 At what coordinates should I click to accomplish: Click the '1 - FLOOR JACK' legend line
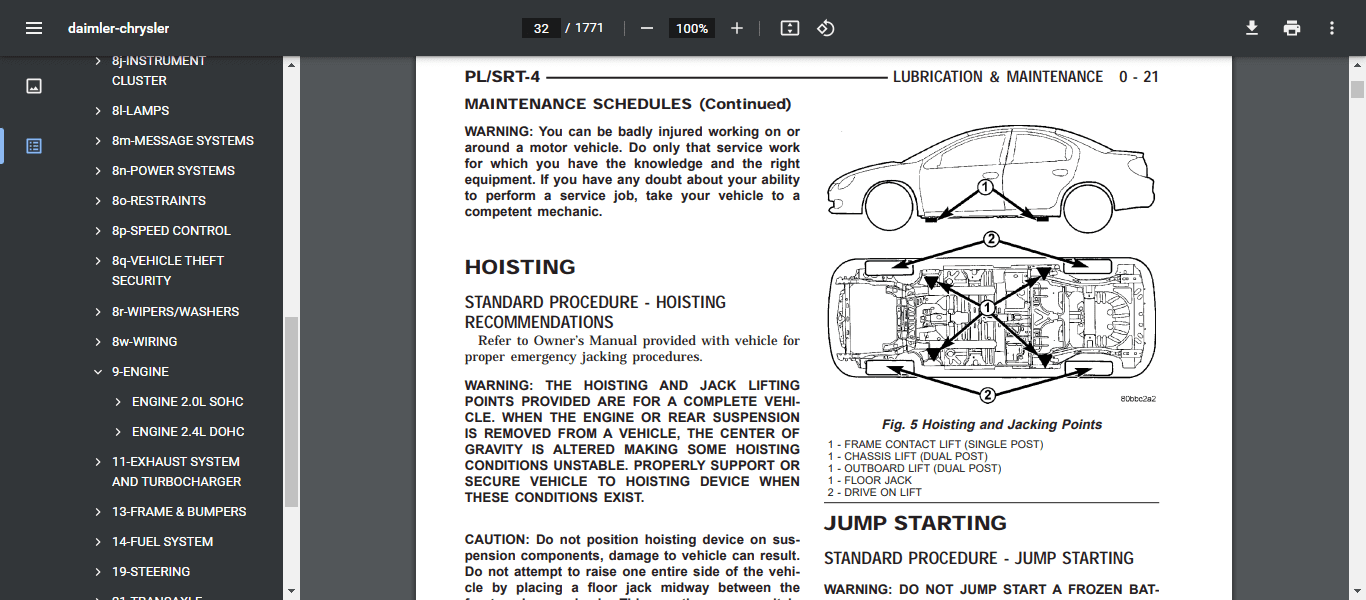(x=870, y=480)
